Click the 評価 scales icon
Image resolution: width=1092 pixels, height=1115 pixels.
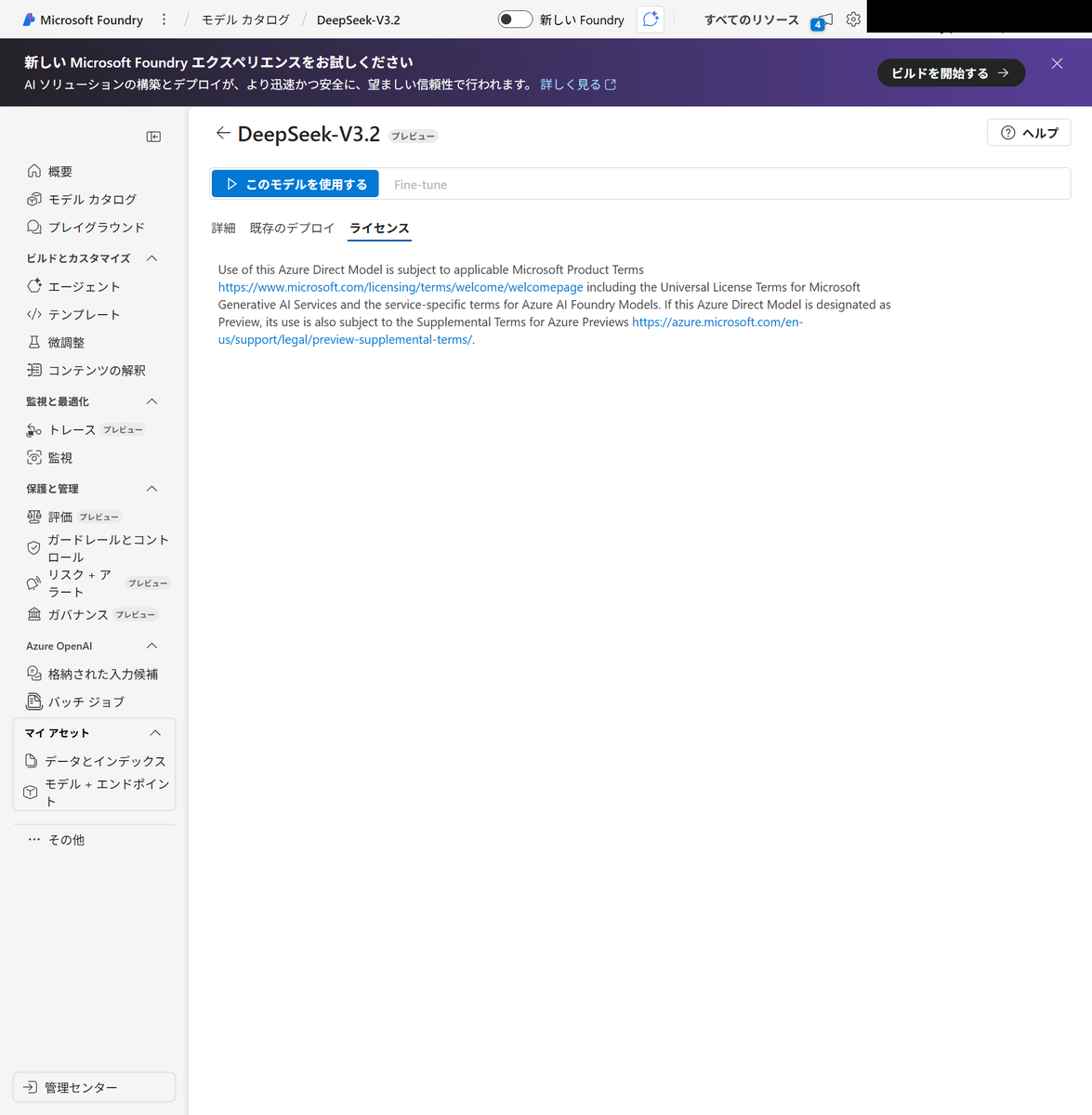(34, 517)
